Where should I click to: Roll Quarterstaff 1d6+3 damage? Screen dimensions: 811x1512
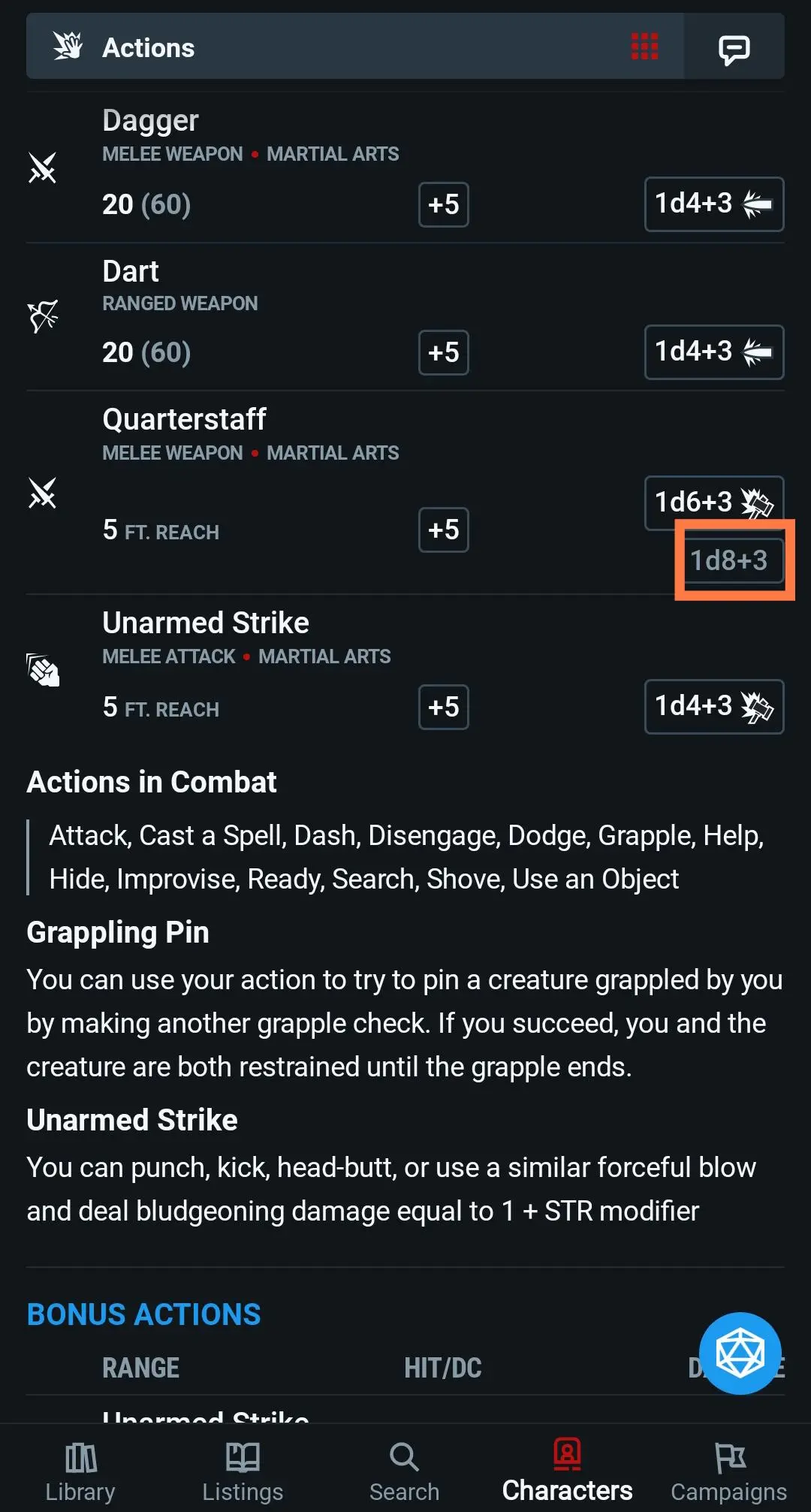point(713,502)
